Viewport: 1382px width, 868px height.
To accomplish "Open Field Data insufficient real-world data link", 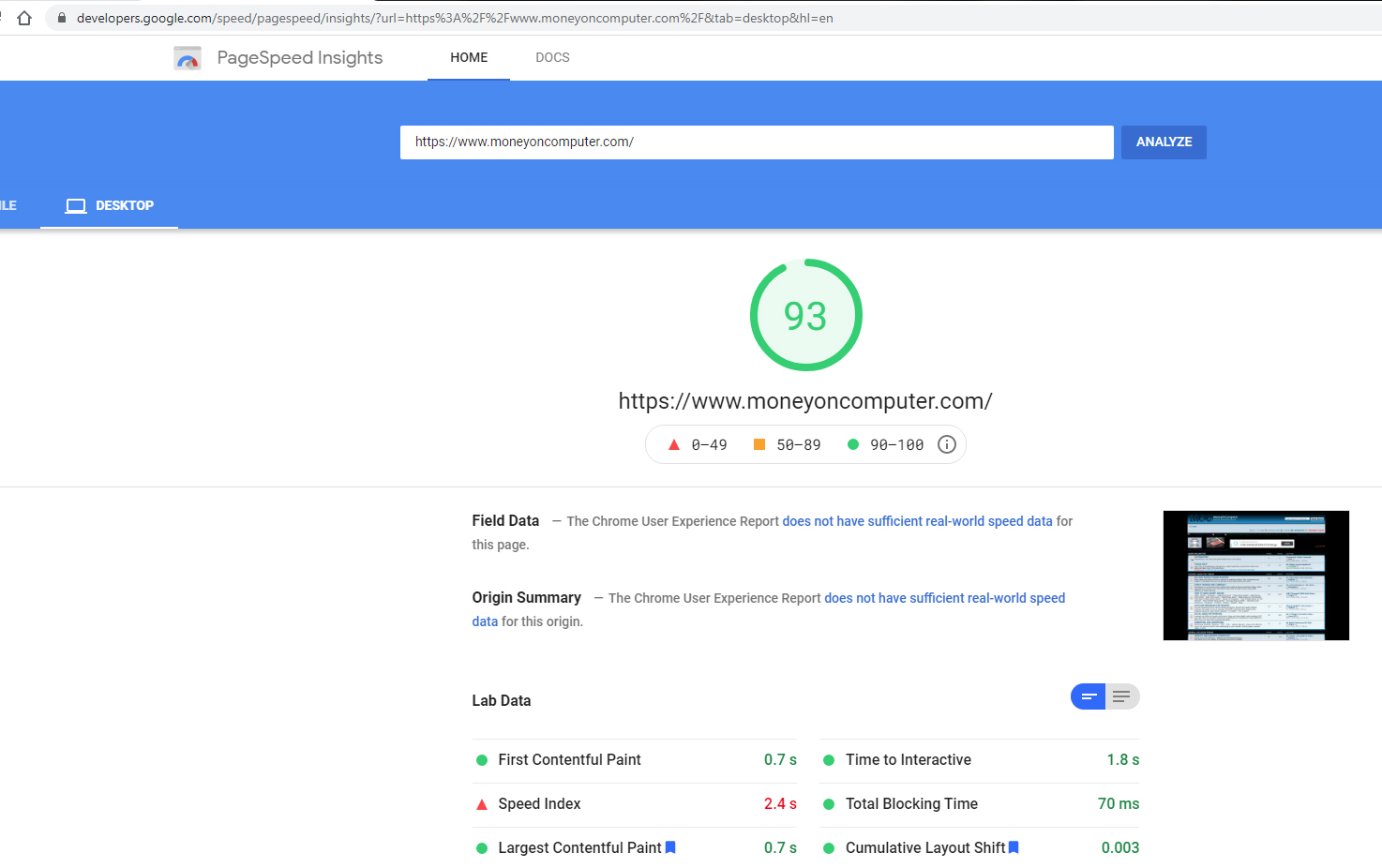I will tap(917, 521).
